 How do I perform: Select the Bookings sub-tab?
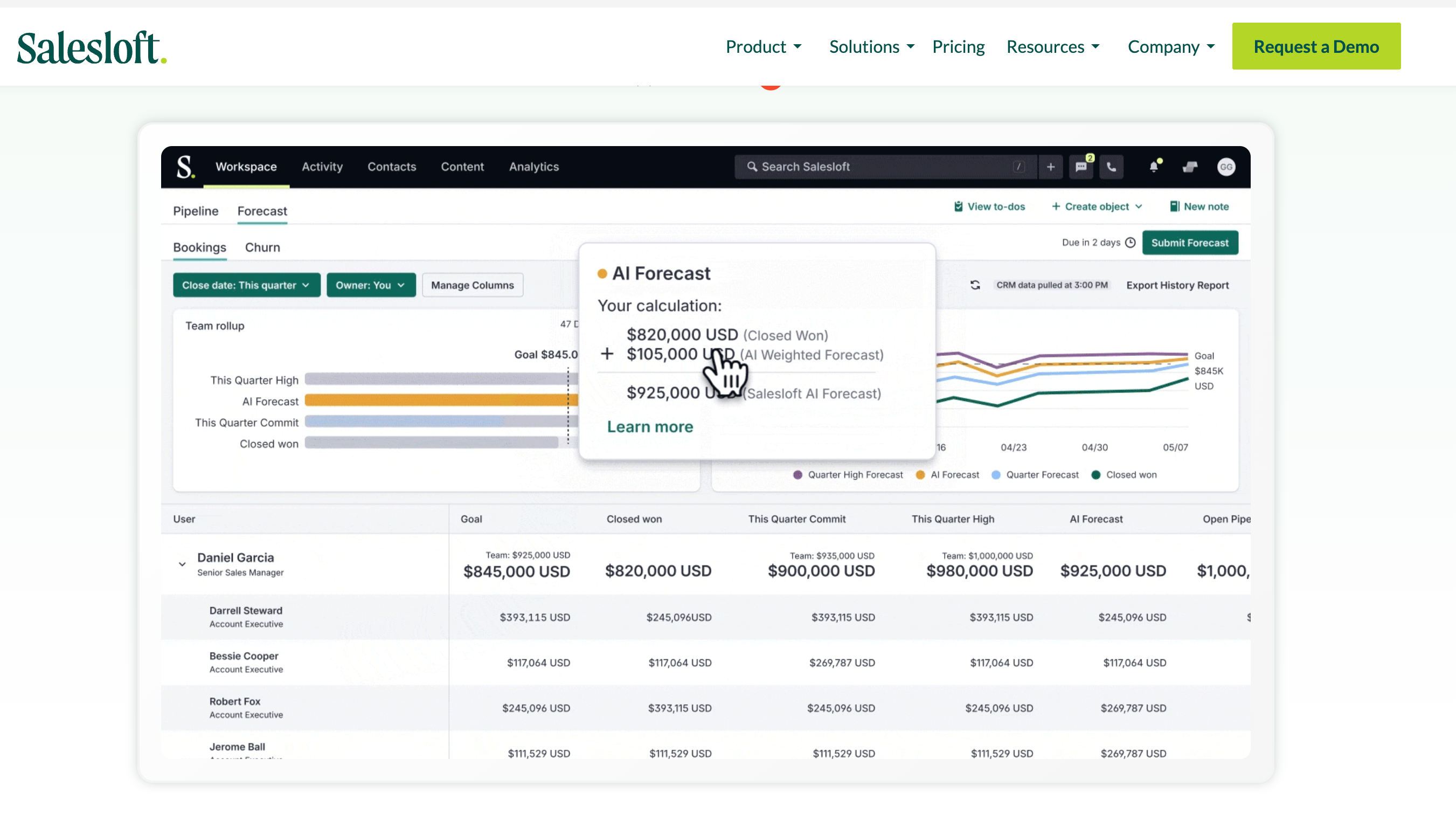(199, 247)
